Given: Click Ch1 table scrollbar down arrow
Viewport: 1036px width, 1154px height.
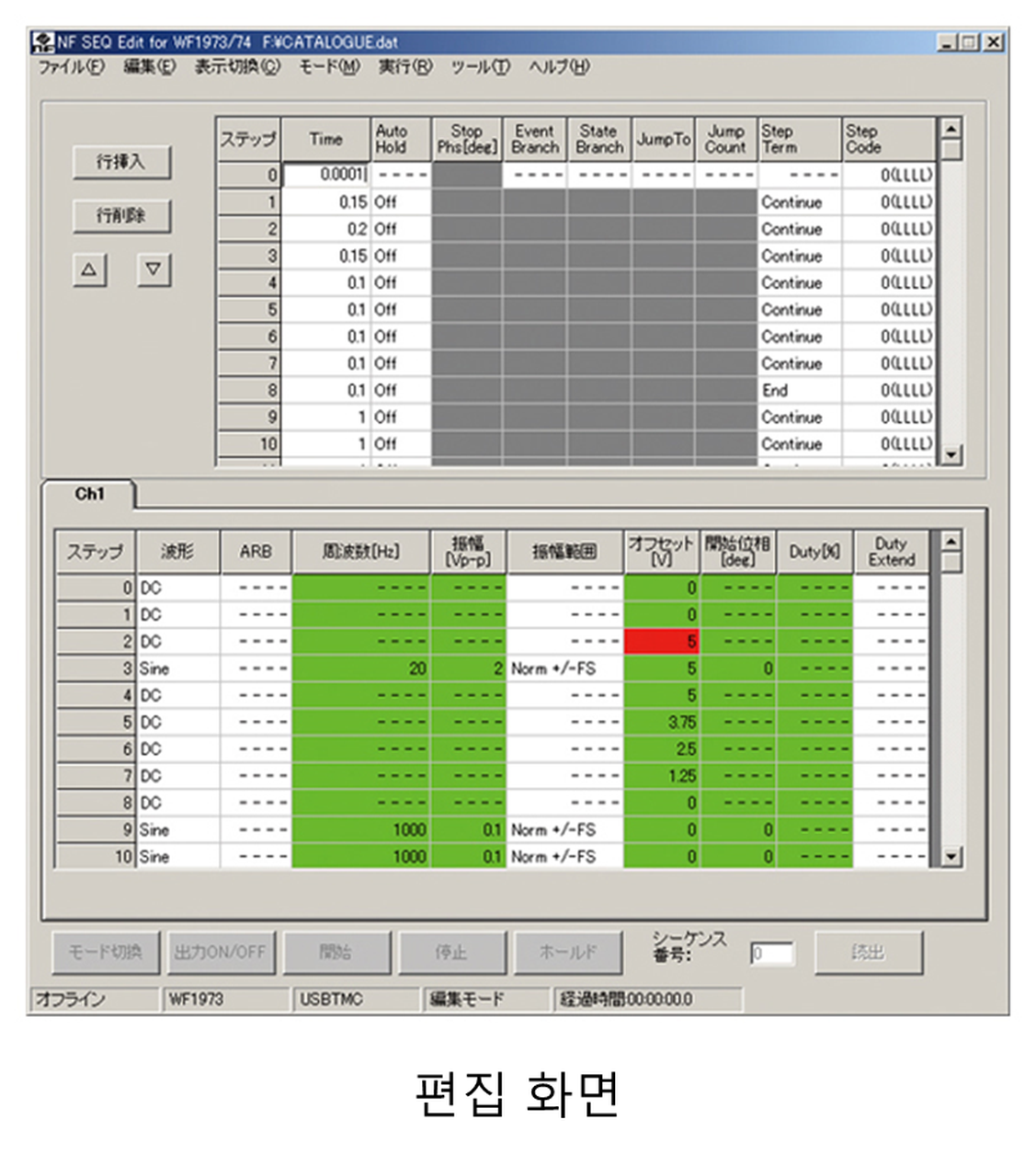Looking at the screenshot, I should (x=951, y=857).
